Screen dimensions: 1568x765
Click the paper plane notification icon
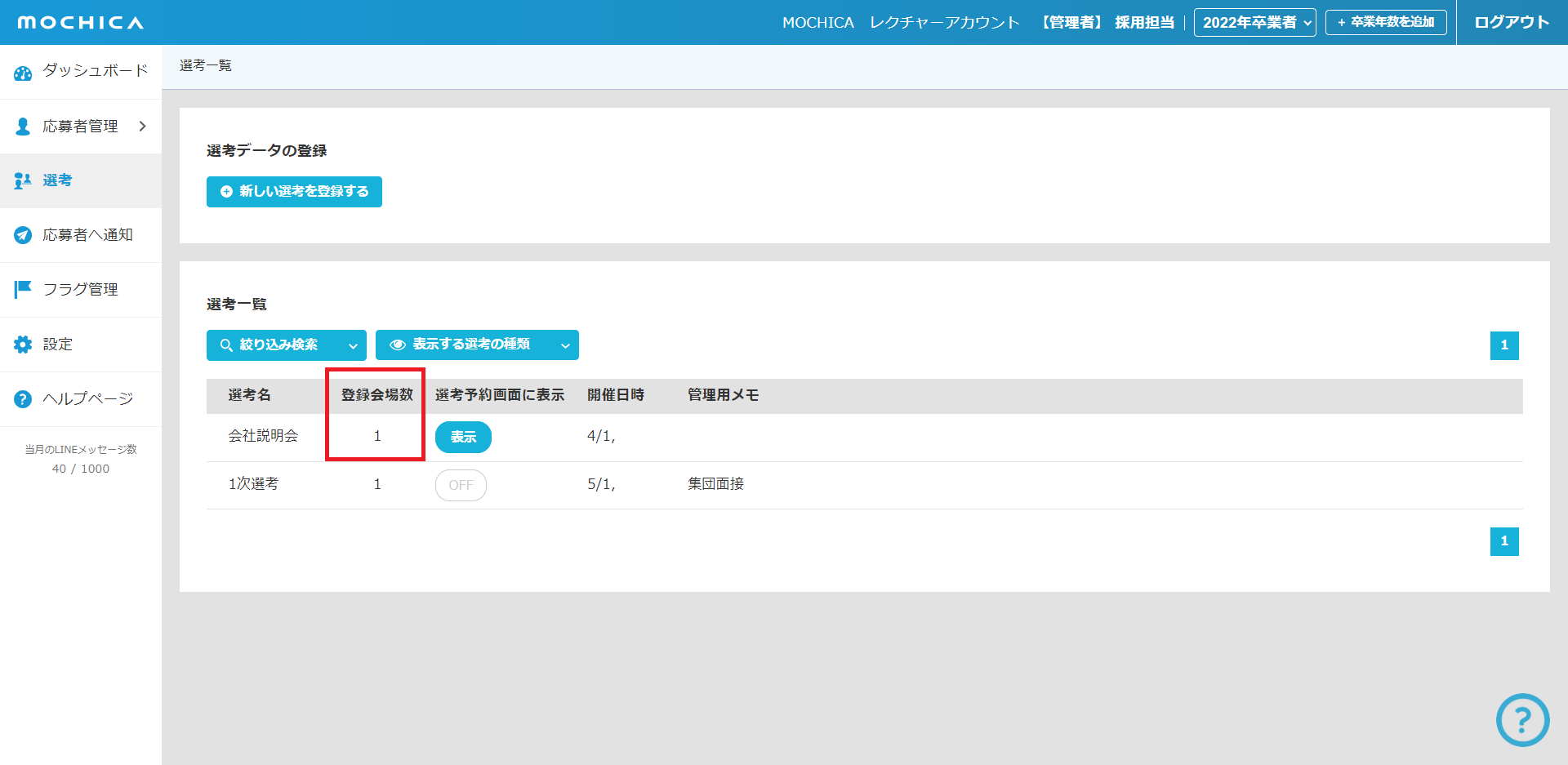(x=23, y=235)
